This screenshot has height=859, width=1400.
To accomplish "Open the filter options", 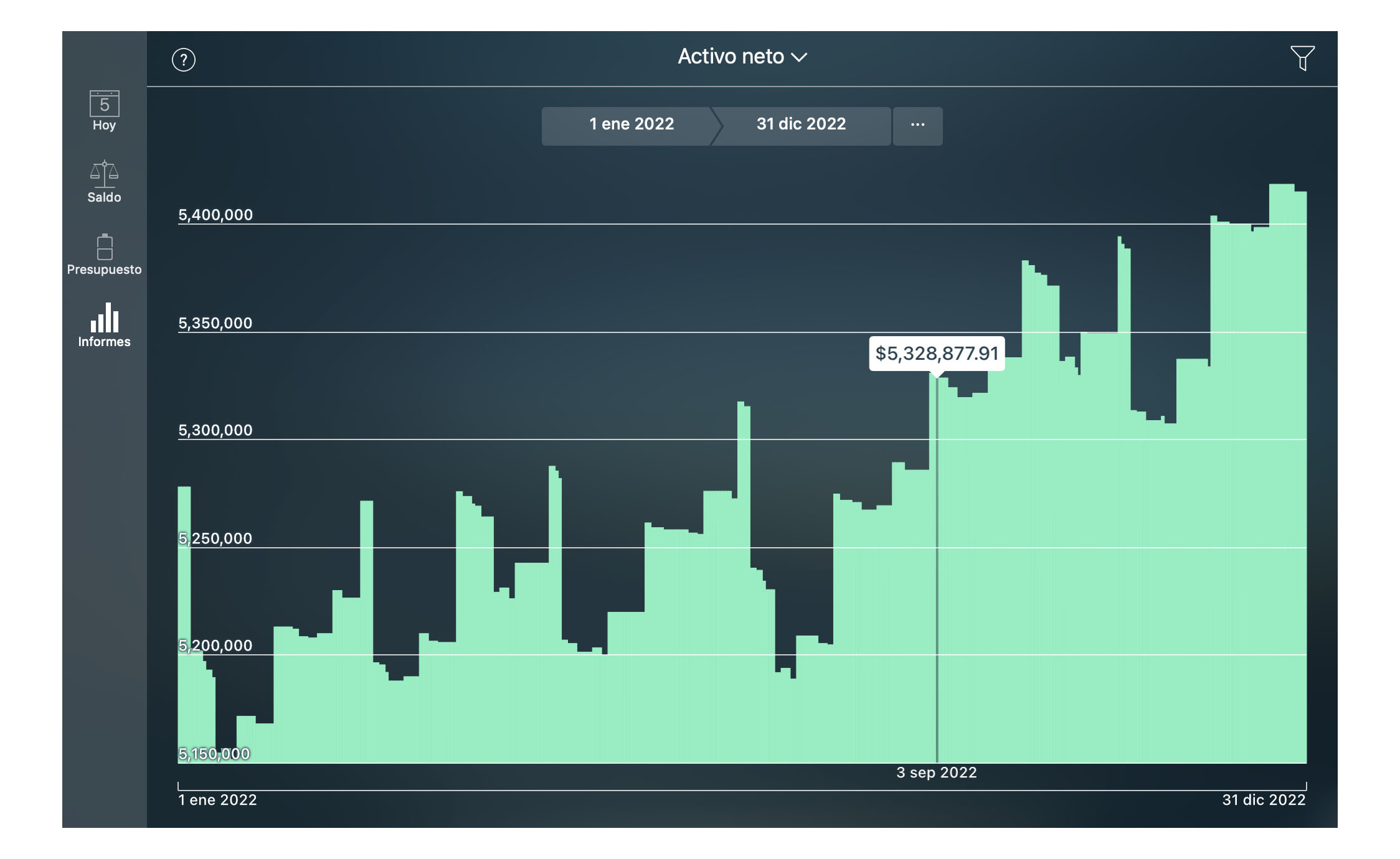I will click(x=1303, y=59).
